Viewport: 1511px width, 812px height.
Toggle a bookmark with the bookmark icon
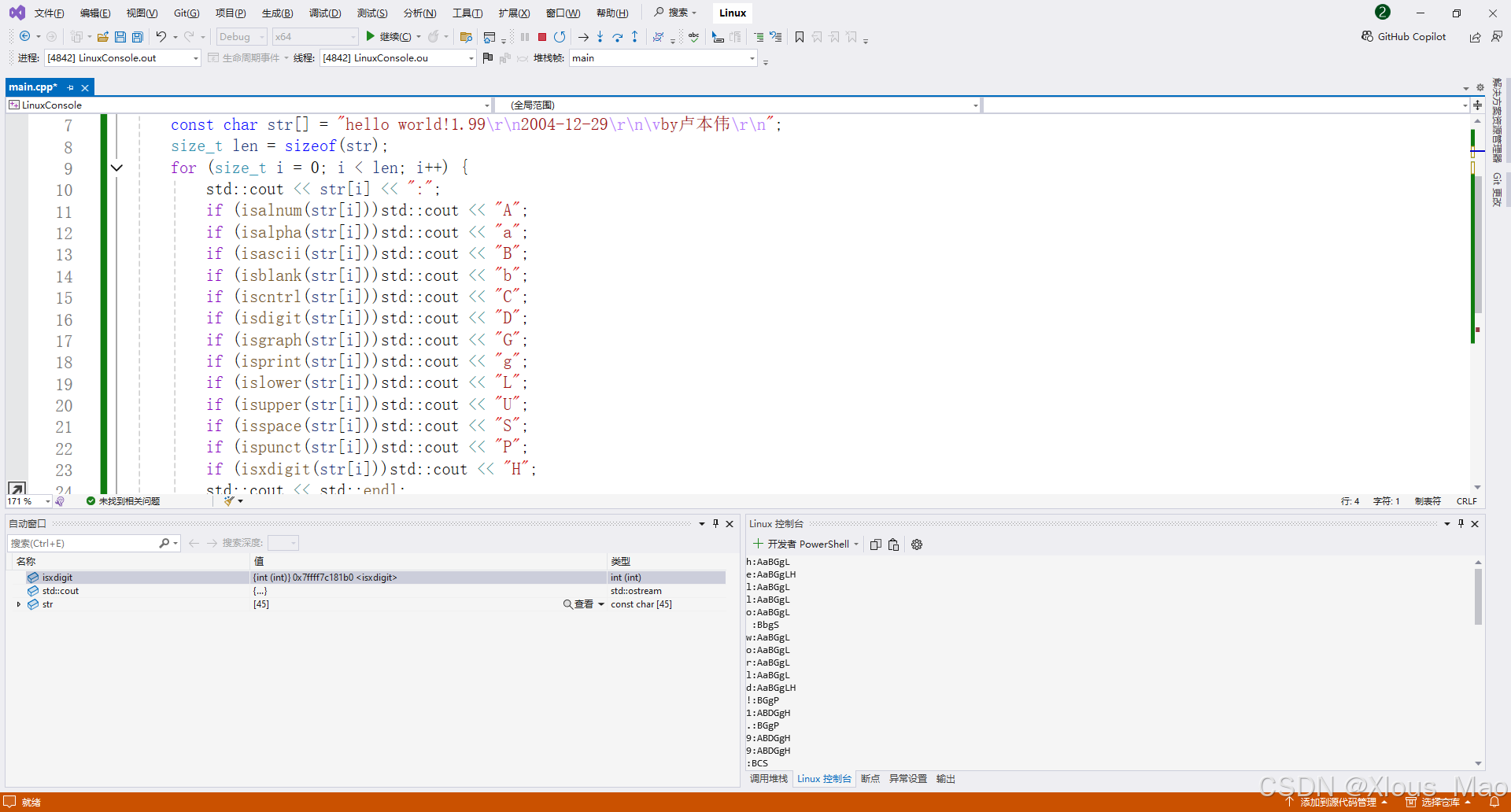(800, 37)
